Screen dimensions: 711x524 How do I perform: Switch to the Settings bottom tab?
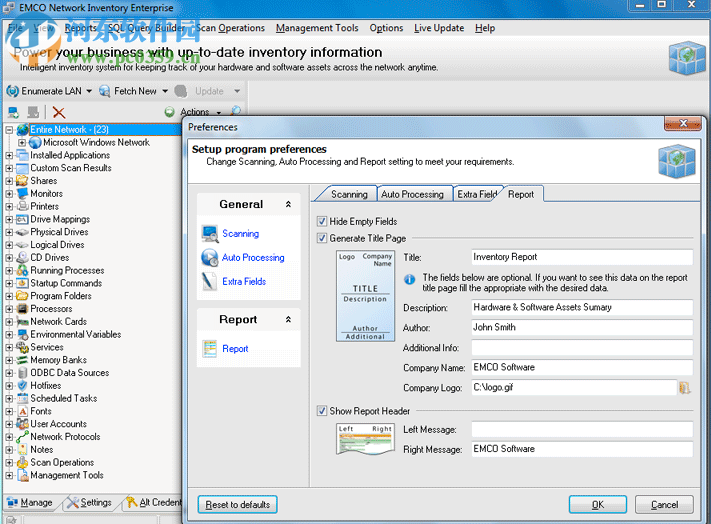[89, 502]
